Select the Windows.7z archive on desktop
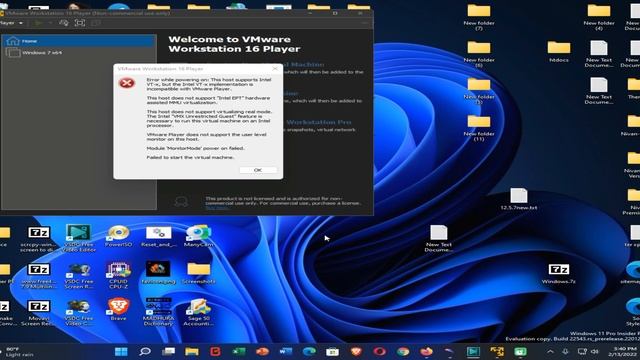Viewport: 640px width, 360px height. 558,273
